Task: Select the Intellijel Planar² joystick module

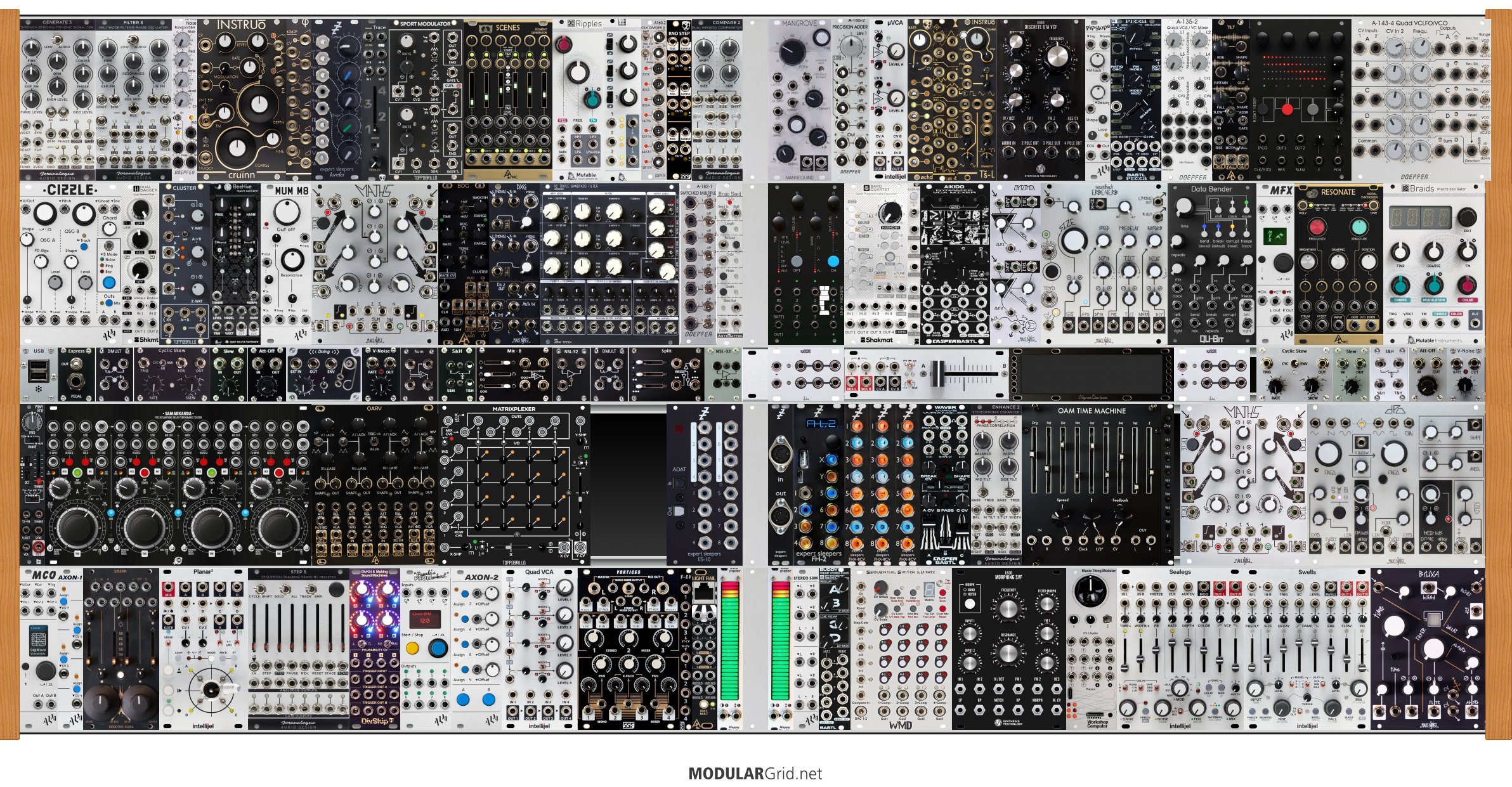Action: click(204, 649)
